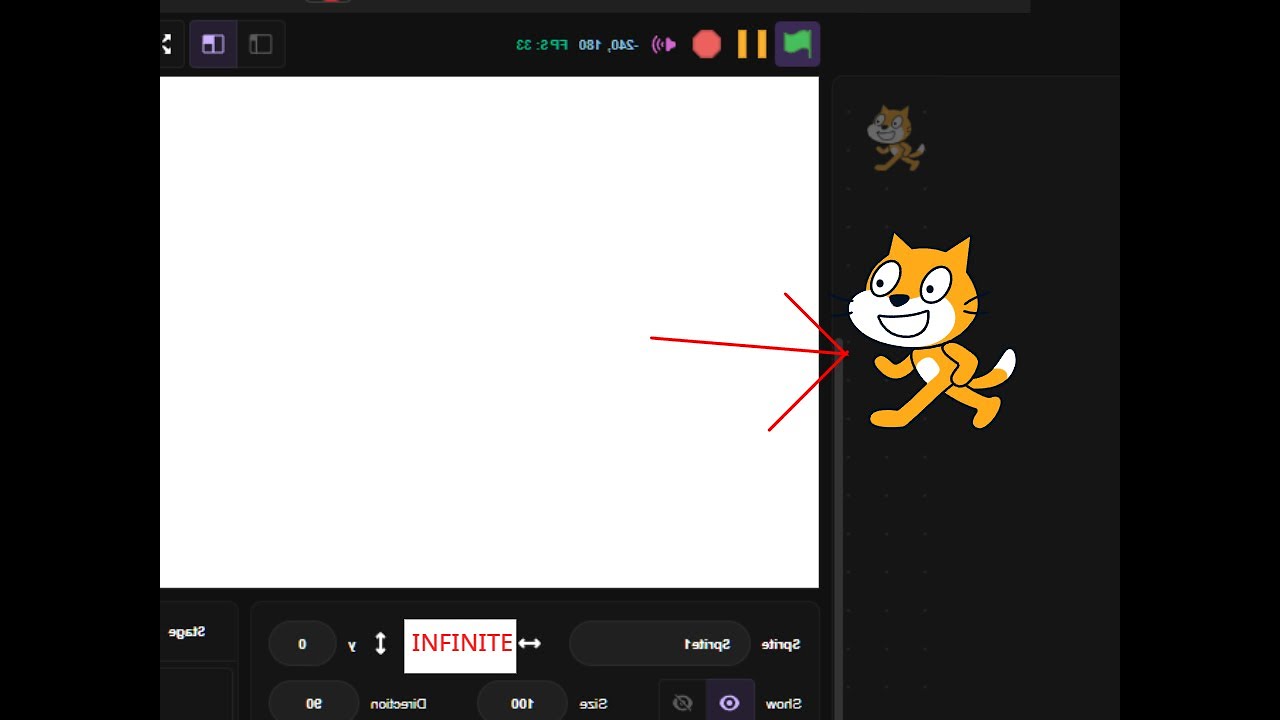Click the Show label text
This screenshot has width=1280, height=720.
coord(784,704)
